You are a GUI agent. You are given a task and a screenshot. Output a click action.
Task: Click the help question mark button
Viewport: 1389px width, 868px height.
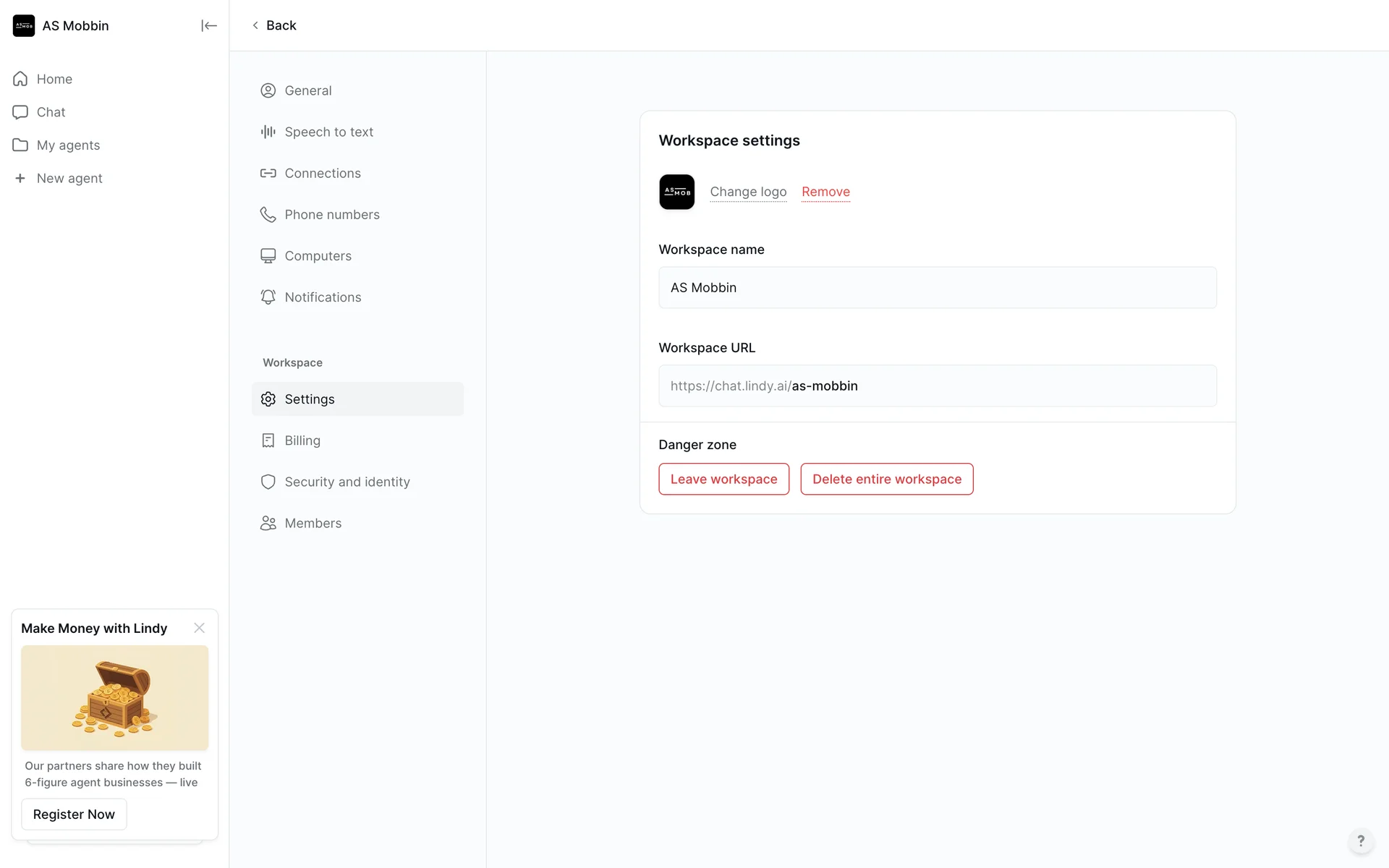tap(1360, 841)
